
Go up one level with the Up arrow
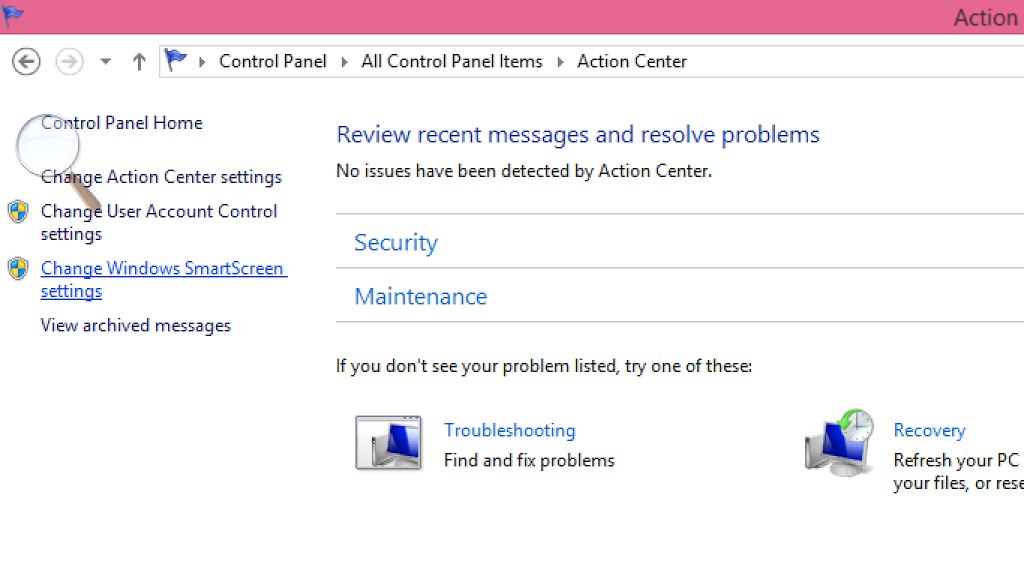139,62
